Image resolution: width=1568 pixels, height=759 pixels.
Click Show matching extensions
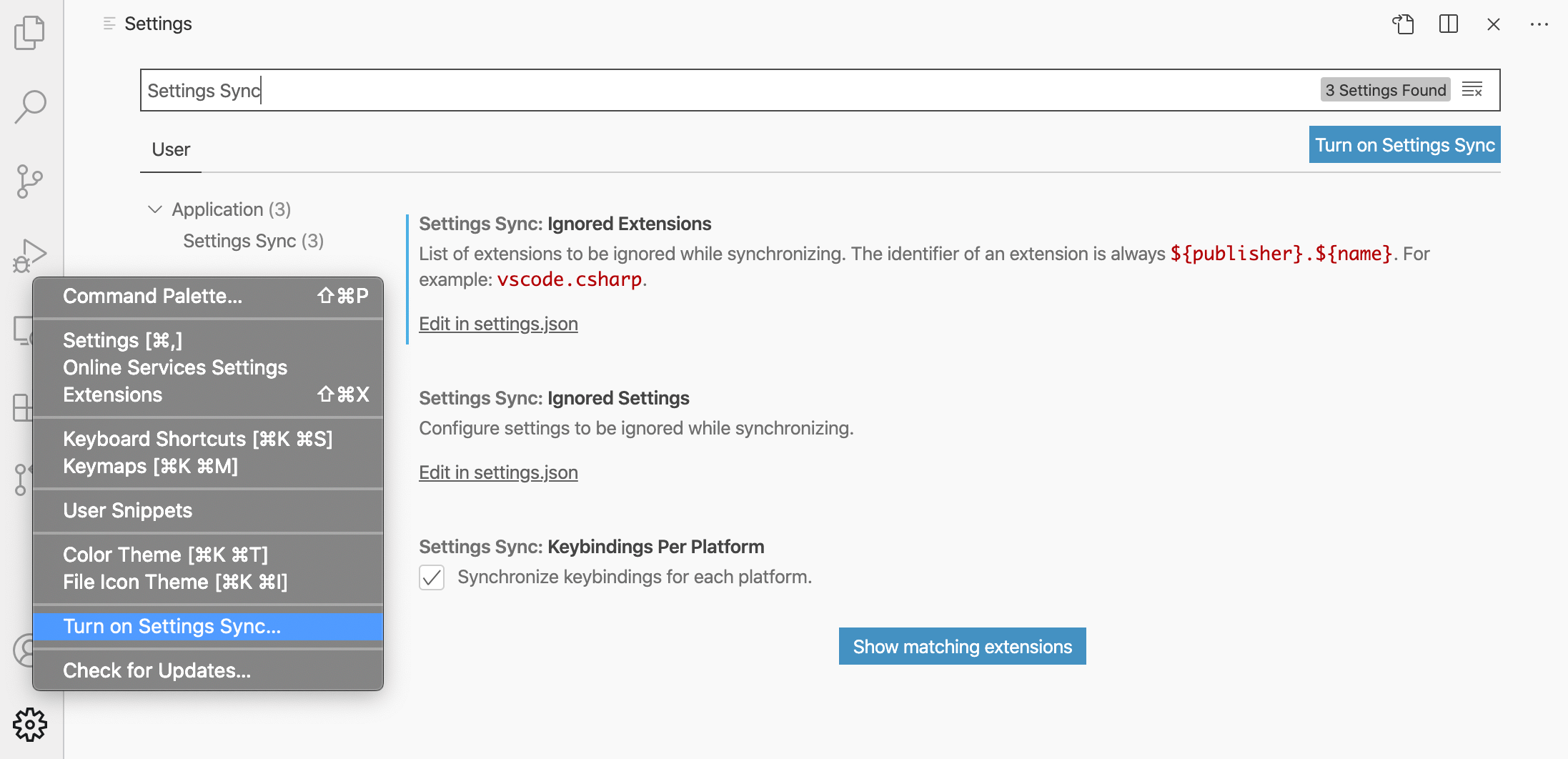961,645
